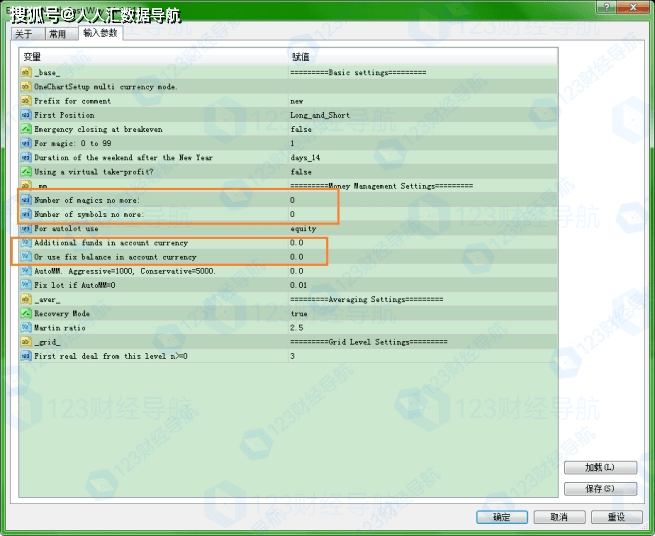Select the 'First Position' variable name
Image resolution: width=655 pixels, height=536 pixels.
tap(64, 115)
